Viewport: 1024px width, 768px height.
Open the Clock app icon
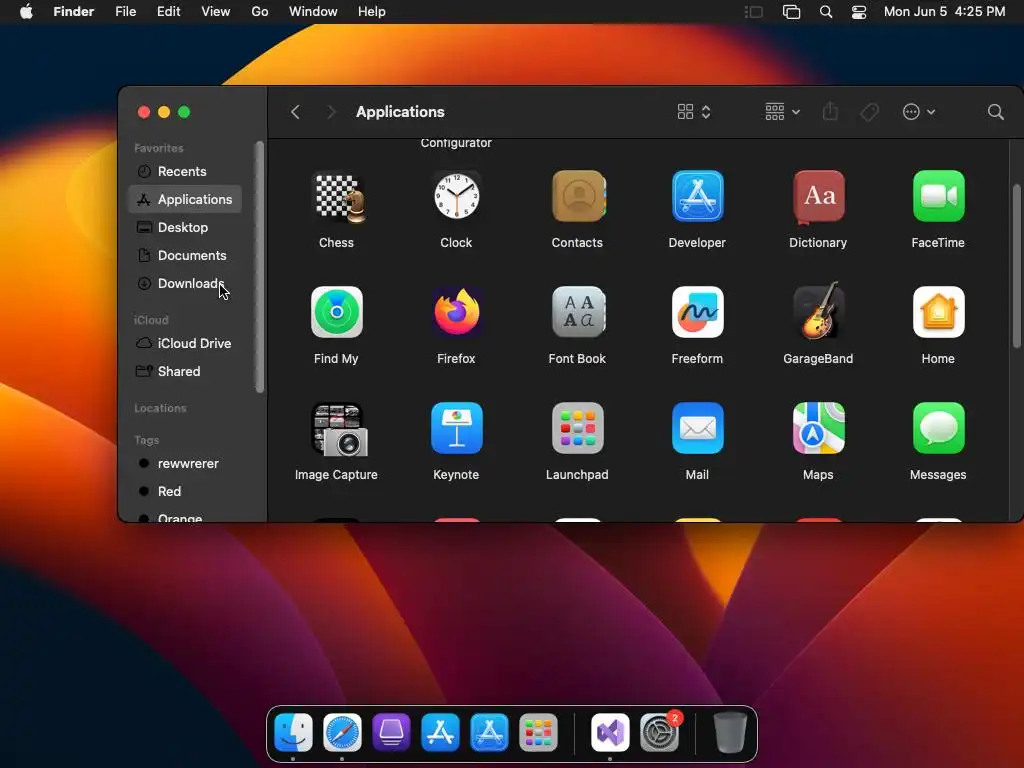coord(456,197)
